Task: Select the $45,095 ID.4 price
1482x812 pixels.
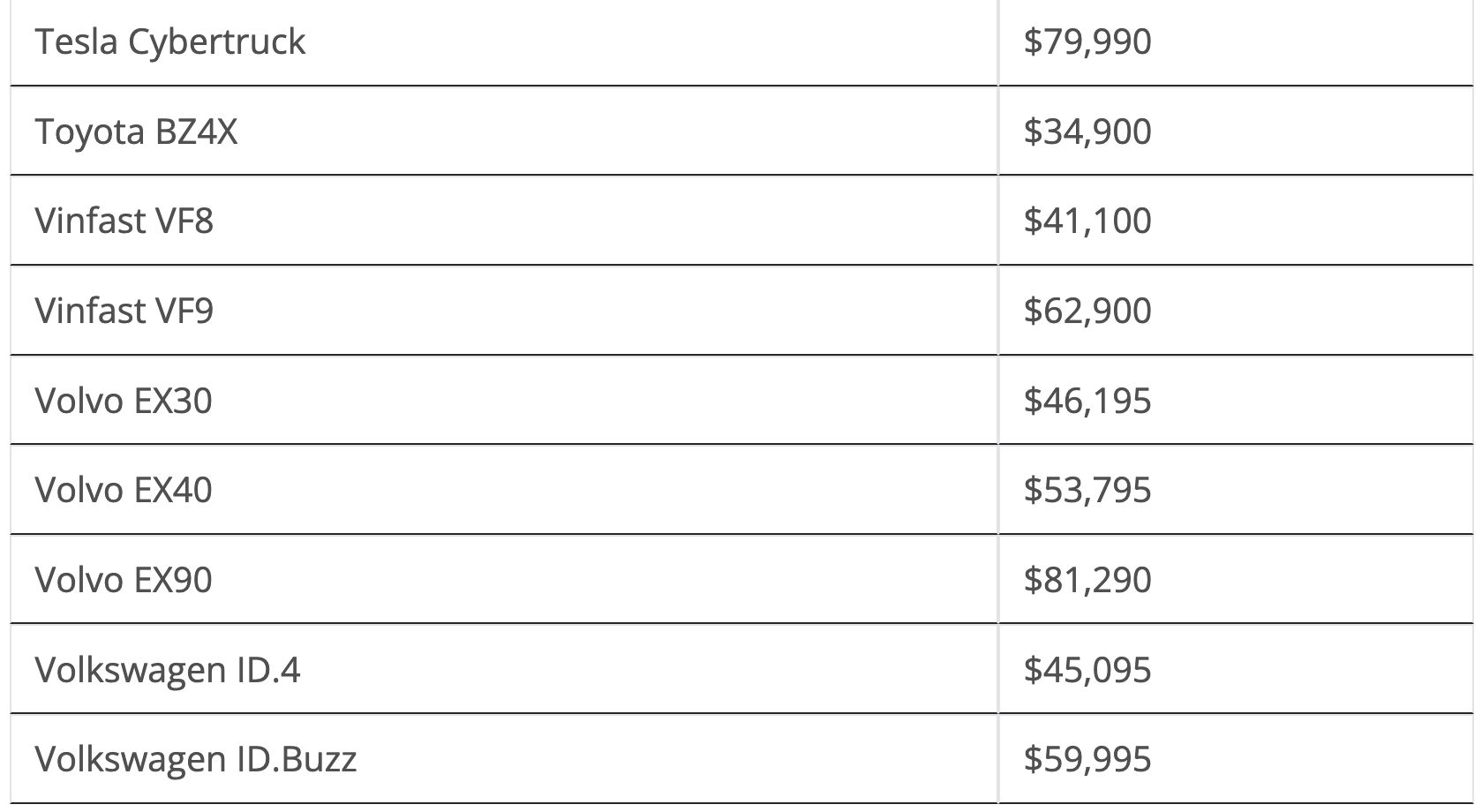Action: tap(1087, 671)
